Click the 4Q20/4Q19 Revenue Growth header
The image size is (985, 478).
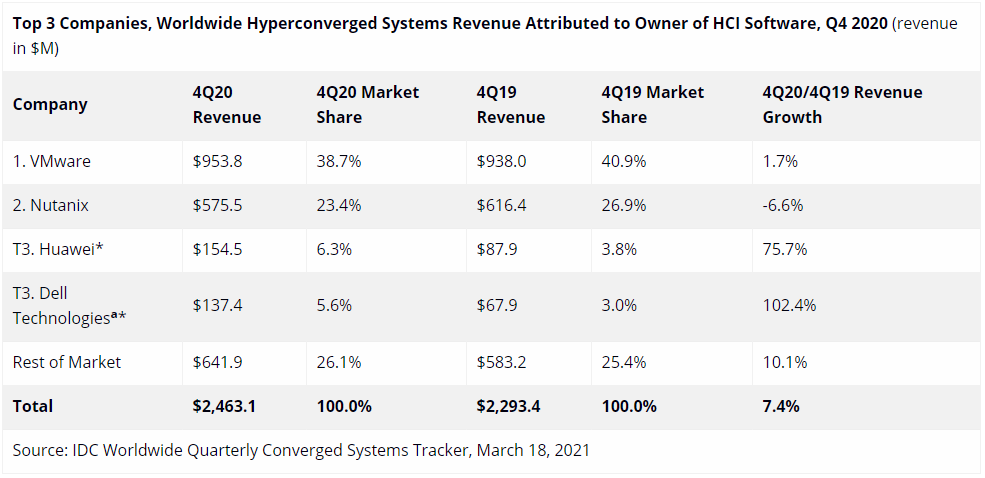coord(842,105)
